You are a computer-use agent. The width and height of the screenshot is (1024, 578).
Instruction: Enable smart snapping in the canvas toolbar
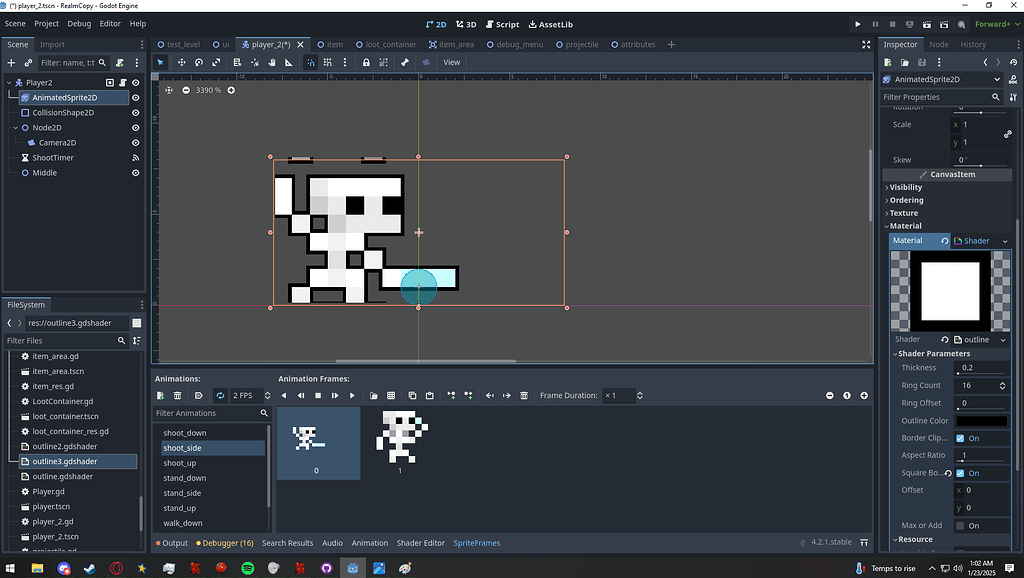[311, 62]
